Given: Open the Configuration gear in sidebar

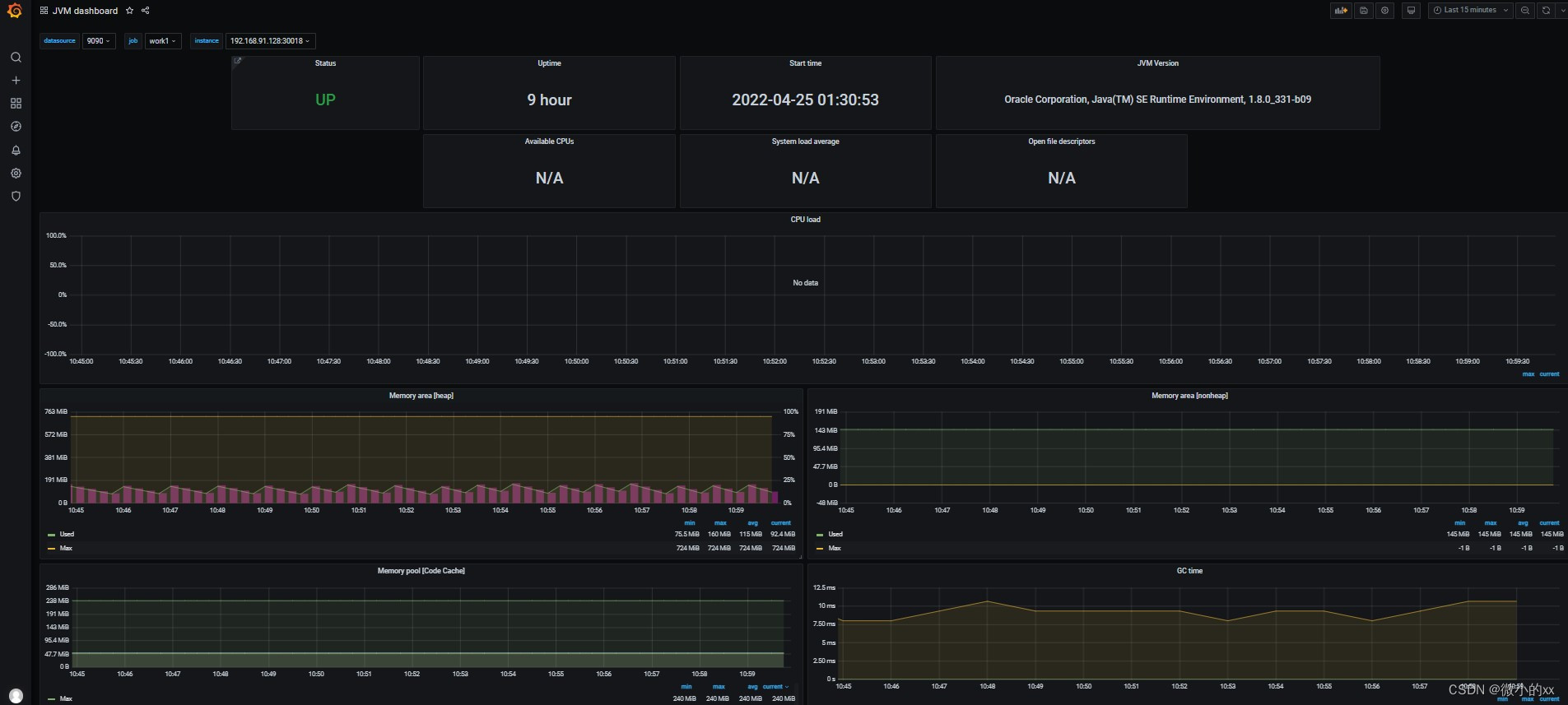Looking at the screenshot, I should click(16, 174).
